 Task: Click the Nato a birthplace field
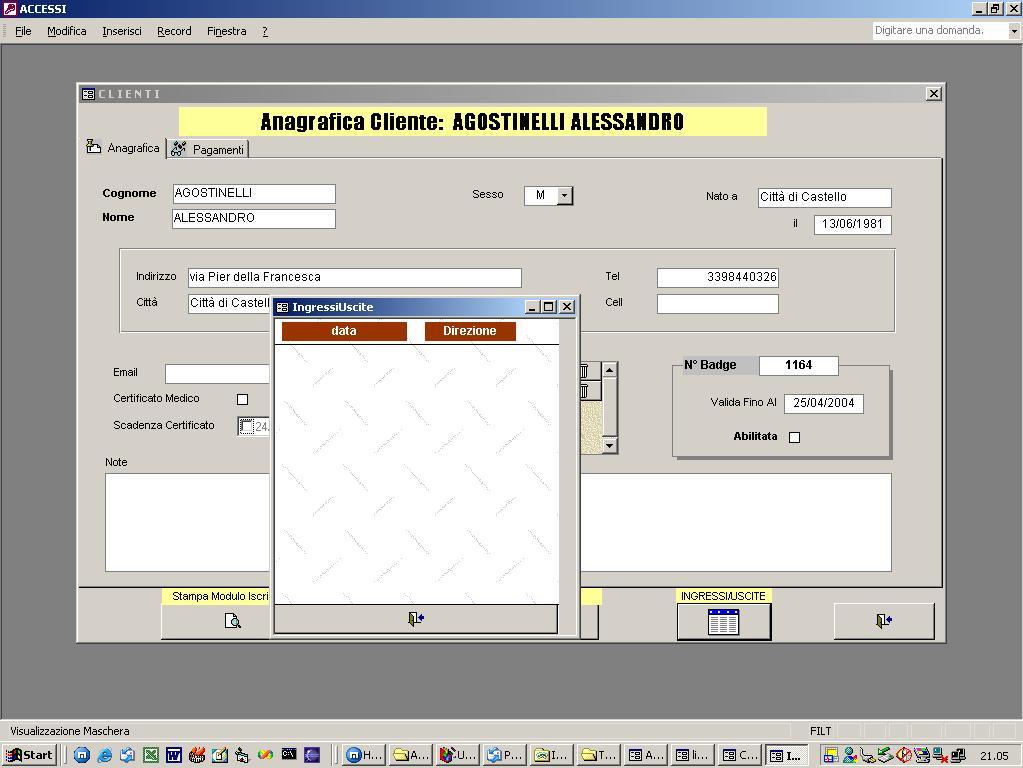coord(825,198)
